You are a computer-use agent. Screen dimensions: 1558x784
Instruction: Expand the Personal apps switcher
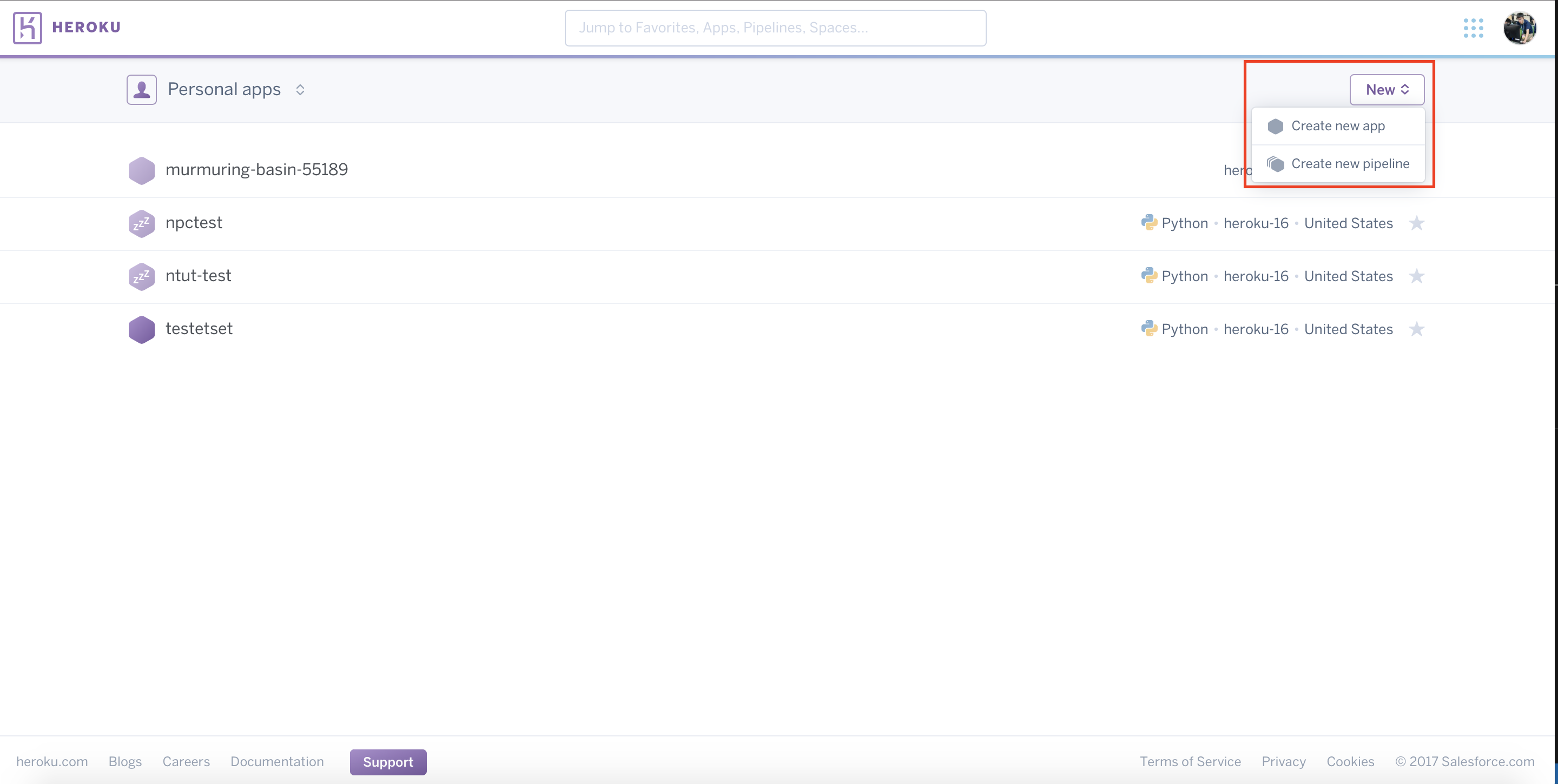click(x=300, y=89)
